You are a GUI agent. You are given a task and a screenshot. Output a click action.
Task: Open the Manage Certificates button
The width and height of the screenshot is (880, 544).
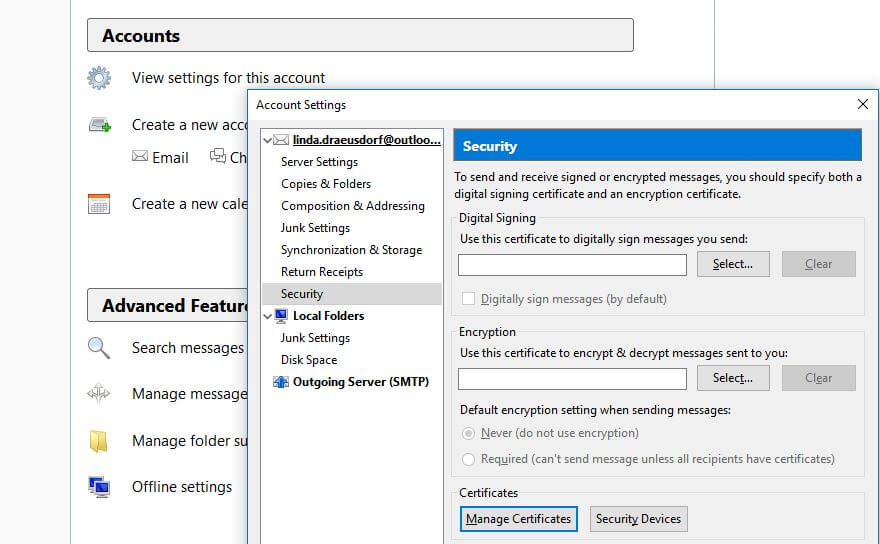click(x=518, y=519)
